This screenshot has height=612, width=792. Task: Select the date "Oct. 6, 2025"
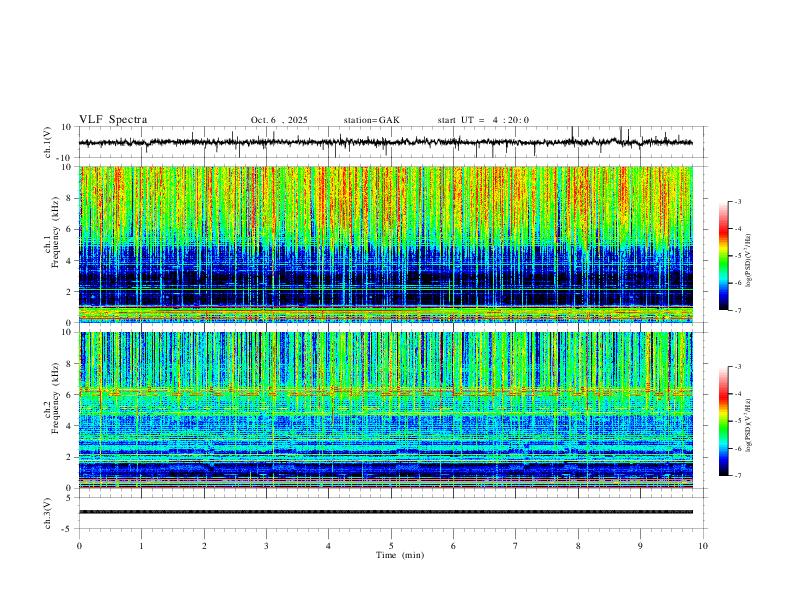pos(279,120)
